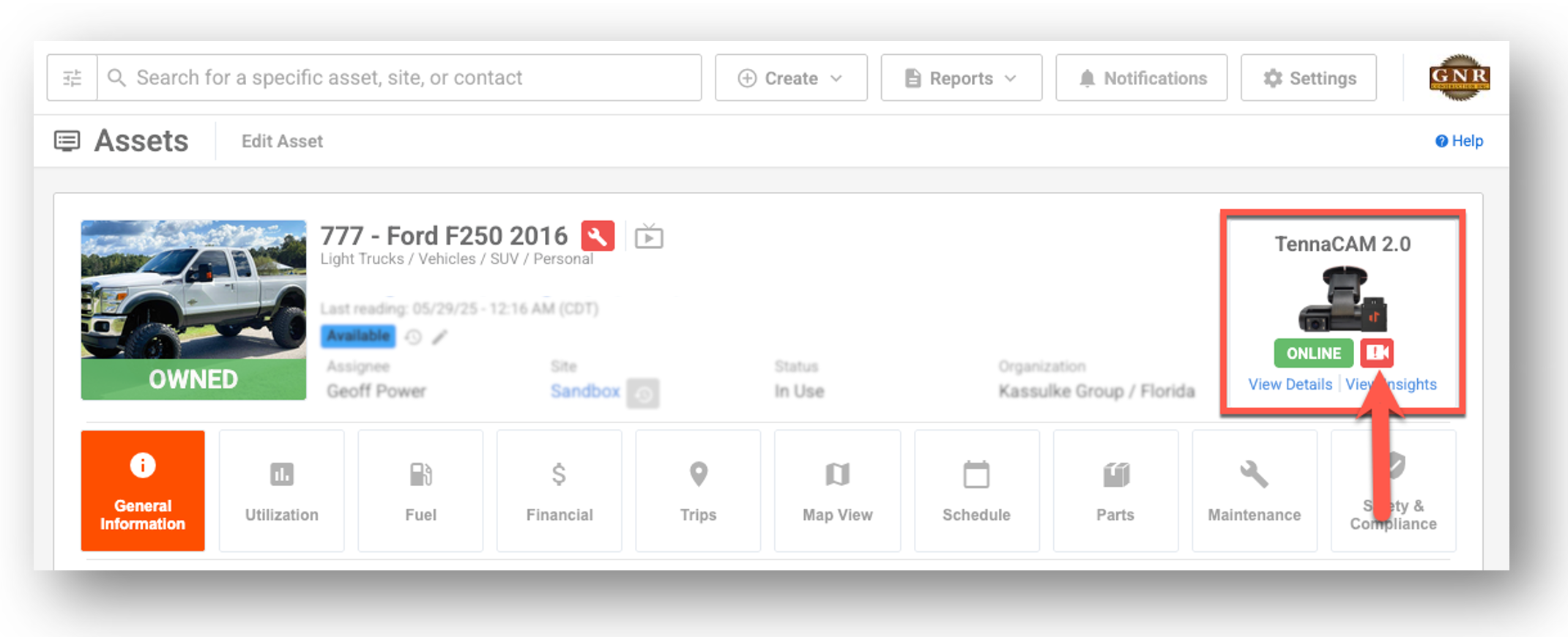Edit status with the pencil icon
The image size is (1568, 637).
[439, 337]
